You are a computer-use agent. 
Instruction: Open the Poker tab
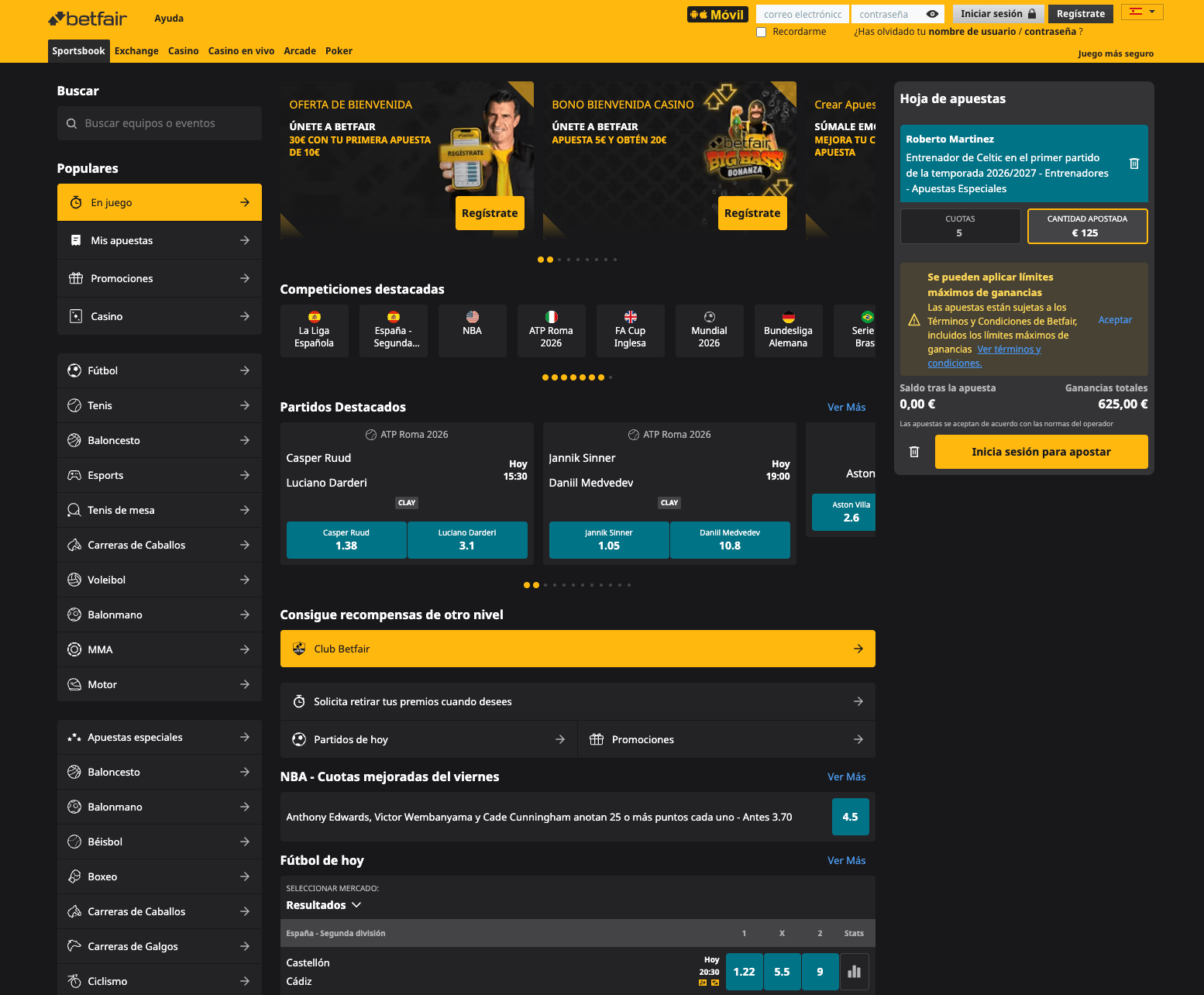(339, 51)
